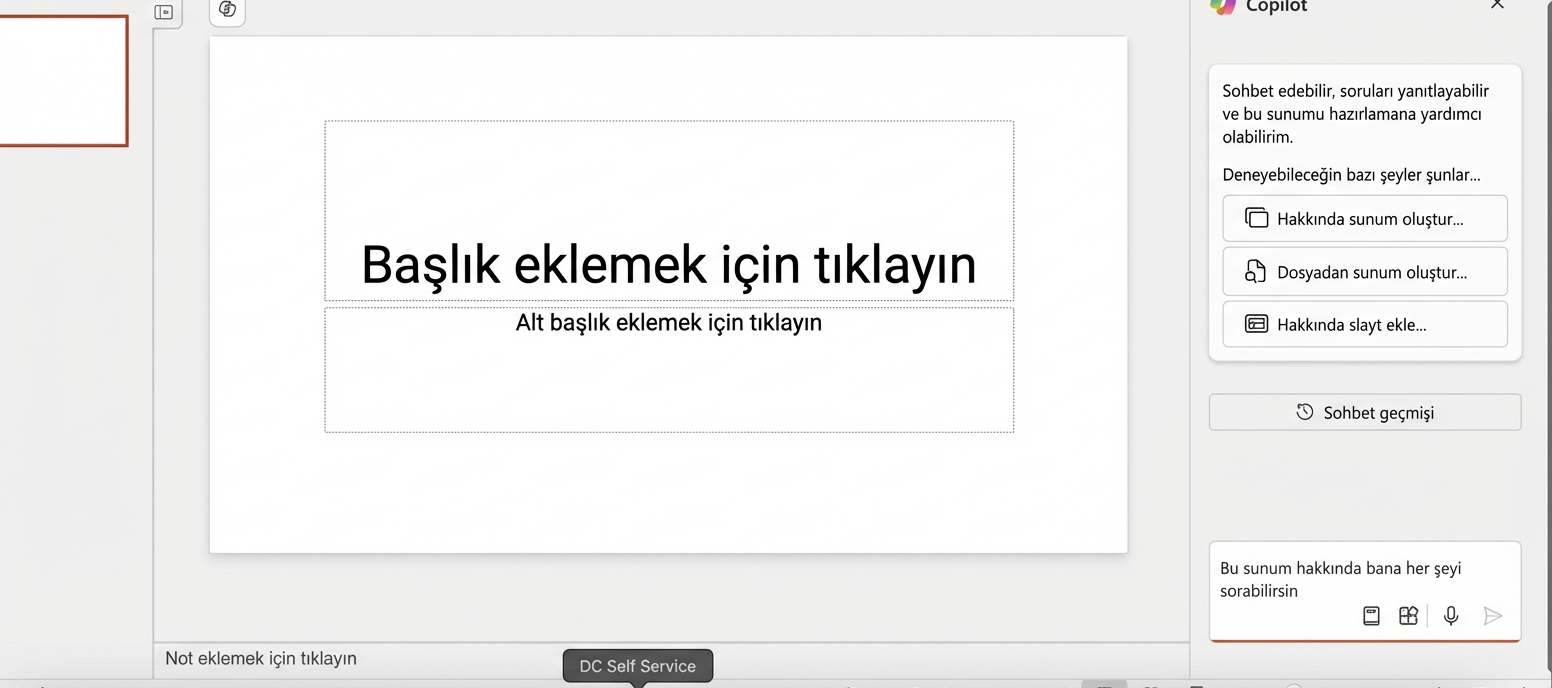Open Sohbet geçmişi chat history
Viewport: 1552px width, 688px height.
point(1364,412)
